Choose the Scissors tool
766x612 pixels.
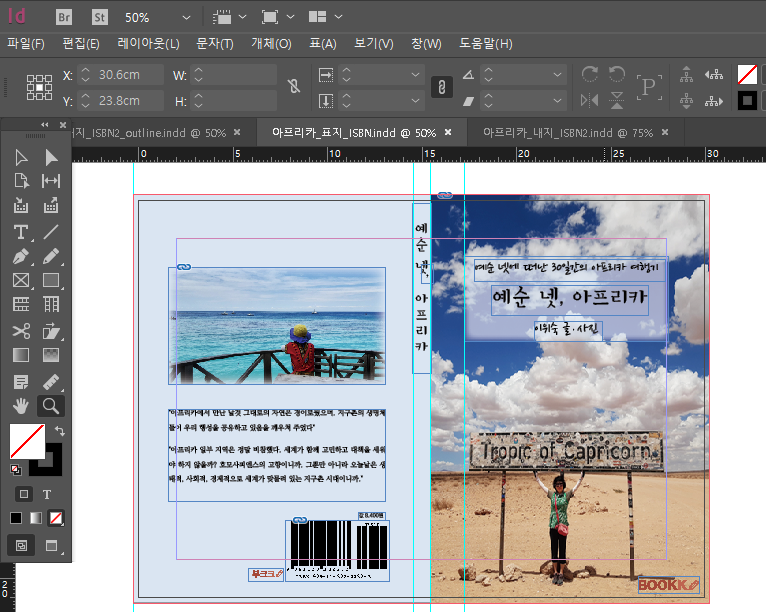point(21,331)
